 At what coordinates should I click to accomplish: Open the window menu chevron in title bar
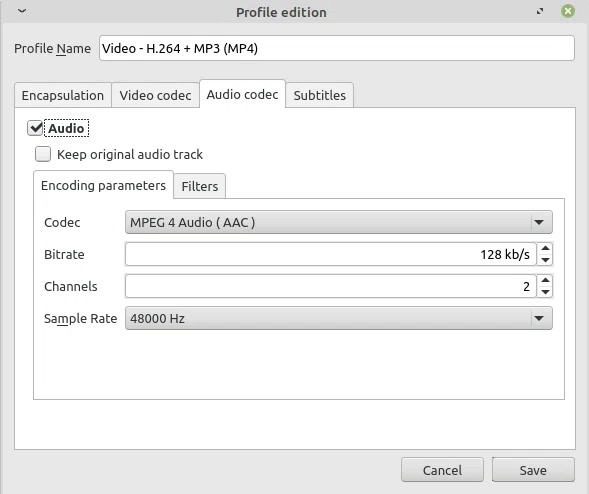pos(22,11)
